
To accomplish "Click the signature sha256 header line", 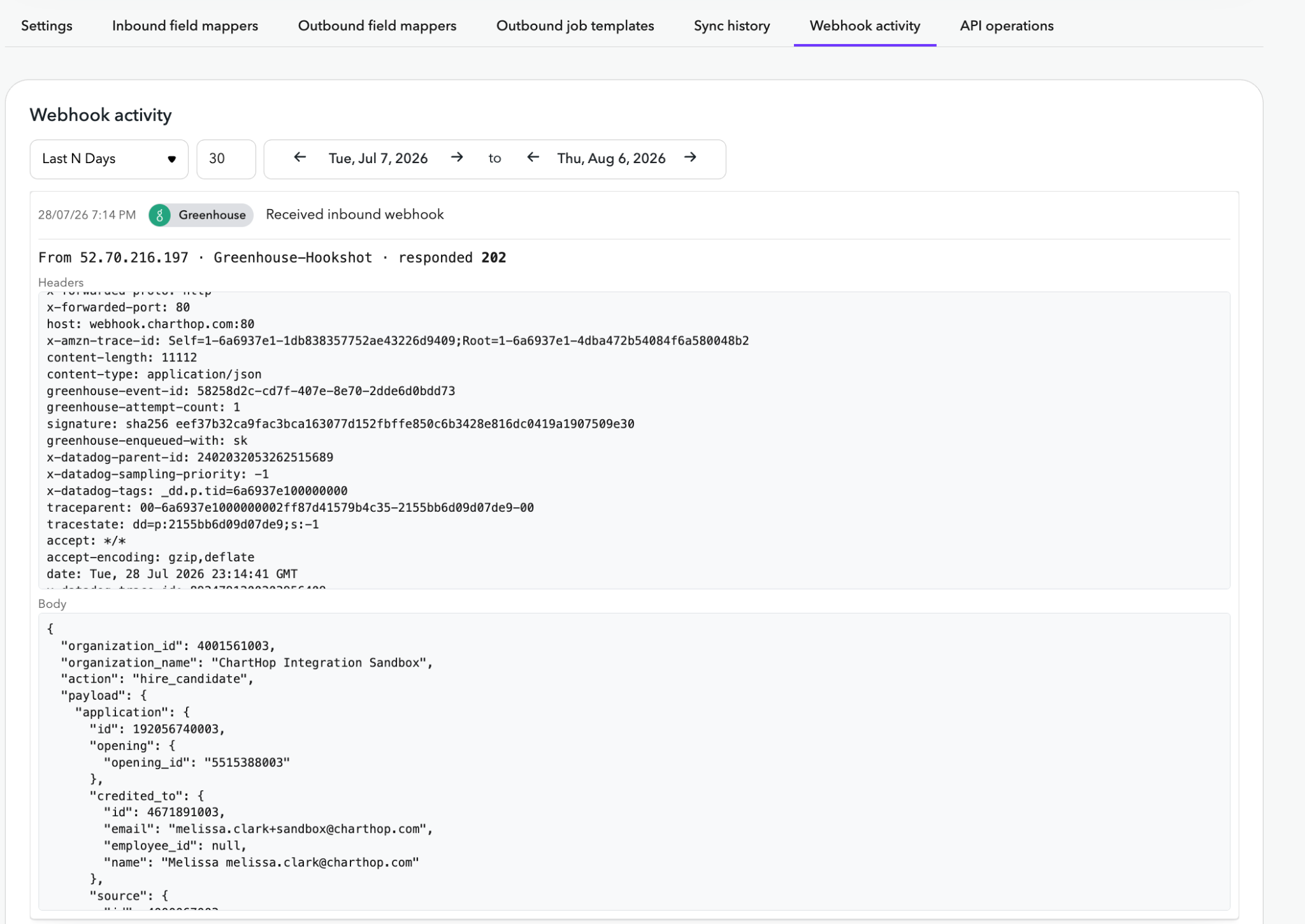I will pyautogui.click(x=340, y=424).
